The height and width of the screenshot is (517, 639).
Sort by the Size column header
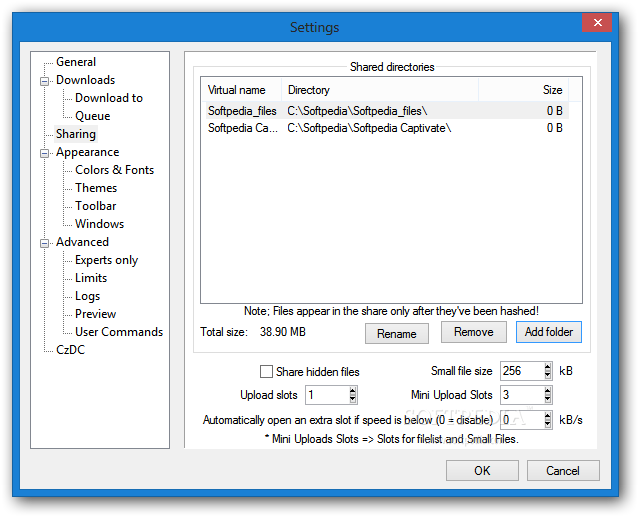click(523, 90)
